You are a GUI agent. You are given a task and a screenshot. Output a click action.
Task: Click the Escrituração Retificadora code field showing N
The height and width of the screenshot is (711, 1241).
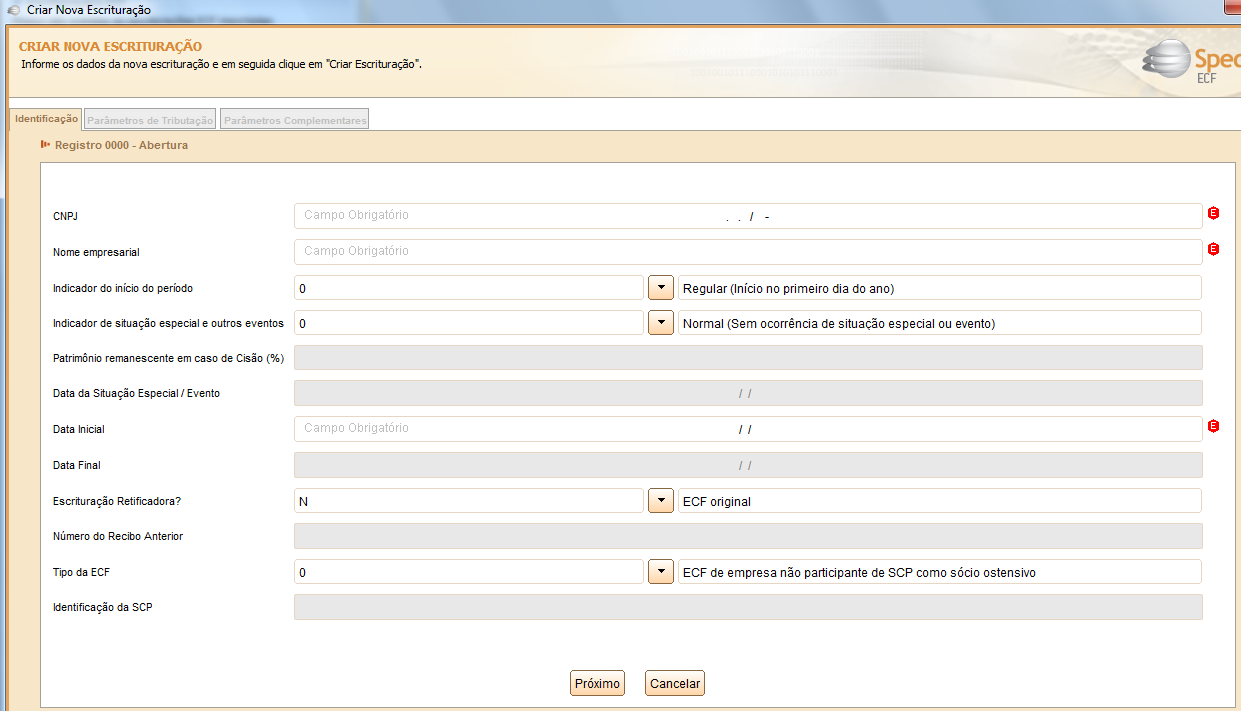pyautogui.click(x=468, y=501)
